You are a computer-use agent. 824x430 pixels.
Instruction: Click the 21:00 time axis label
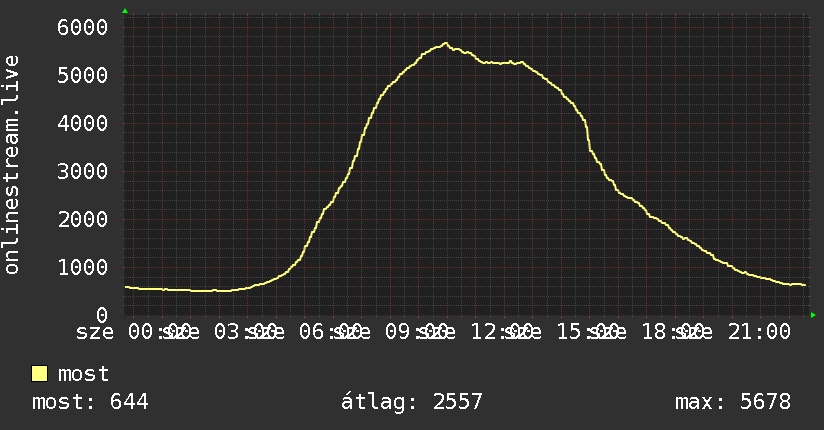[759, 332]
